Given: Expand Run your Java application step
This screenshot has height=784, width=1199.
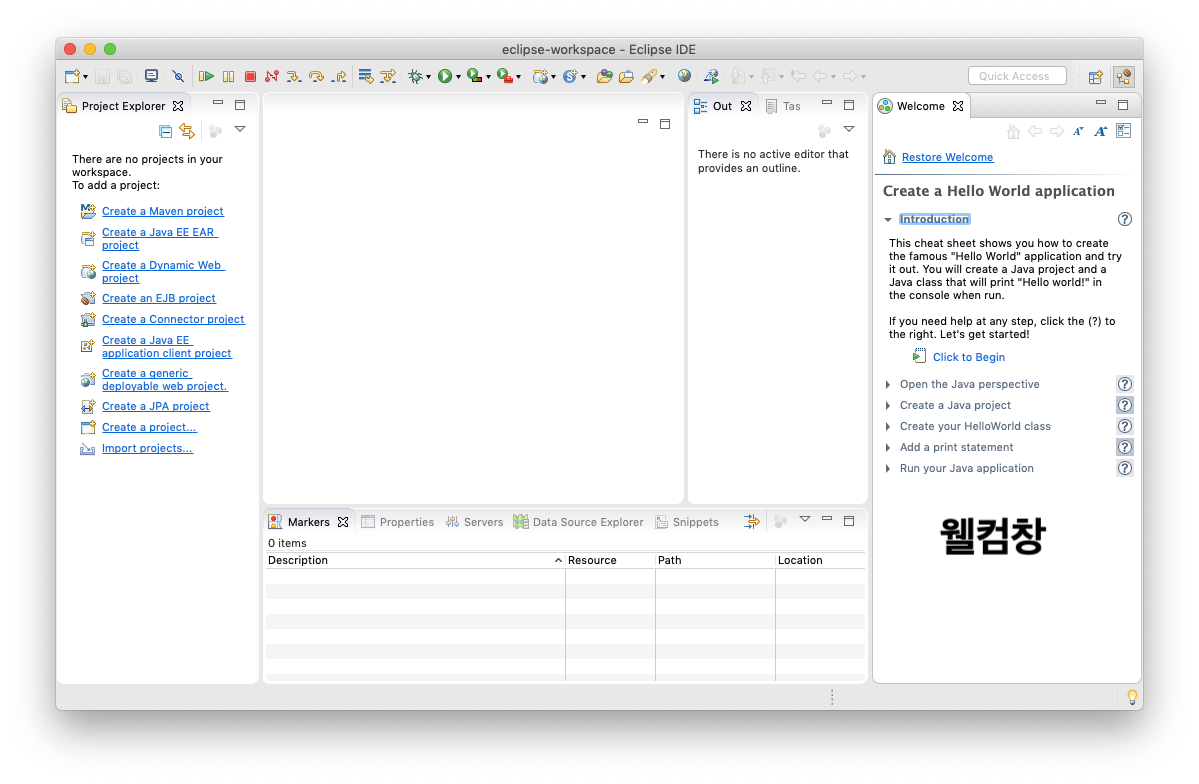Looking at the screenshot, I should click(x=888, y=468).
